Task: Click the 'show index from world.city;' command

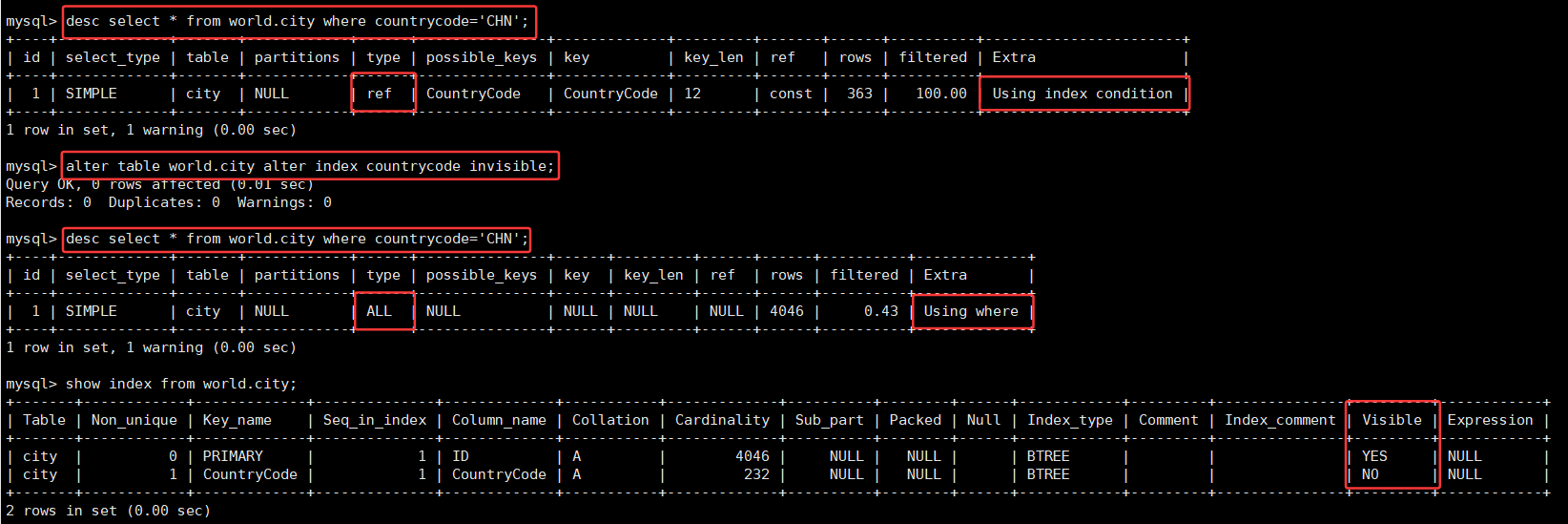Action: (x=181, y=384)
